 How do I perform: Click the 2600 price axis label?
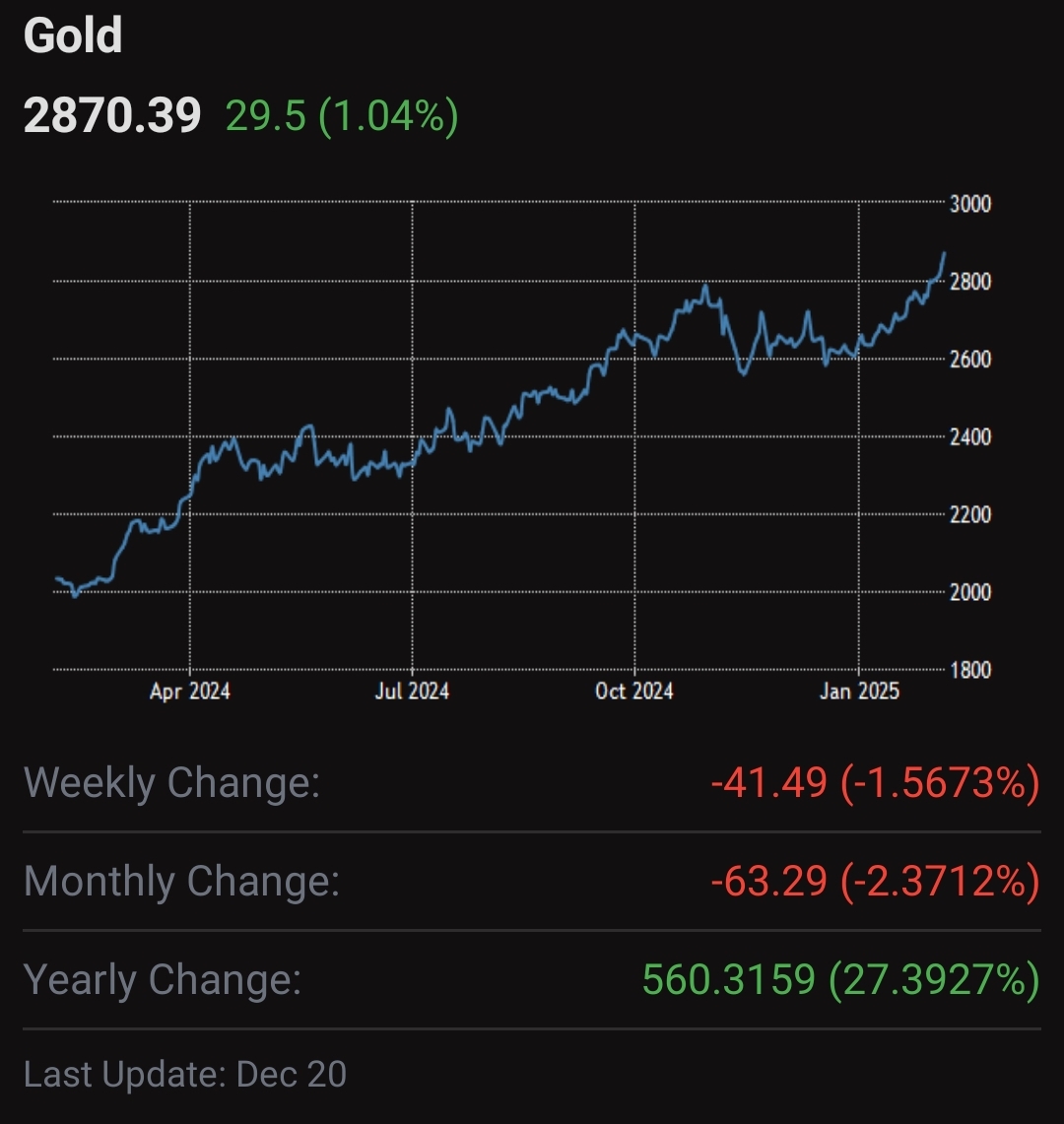[x=970, y=360]
